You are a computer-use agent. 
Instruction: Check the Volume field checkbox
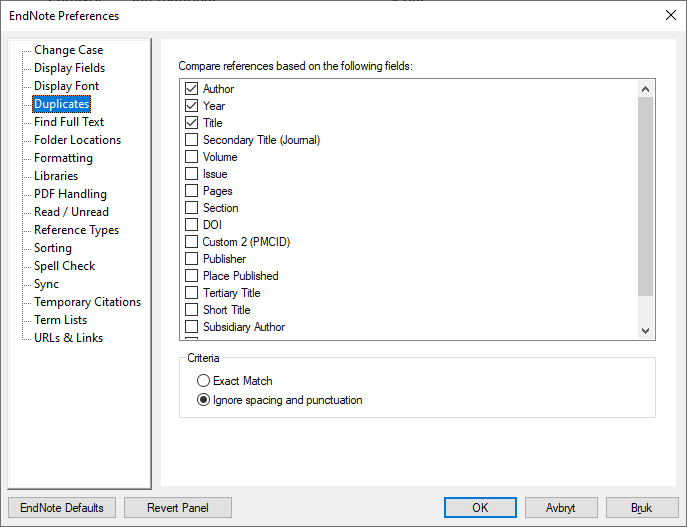191,157
